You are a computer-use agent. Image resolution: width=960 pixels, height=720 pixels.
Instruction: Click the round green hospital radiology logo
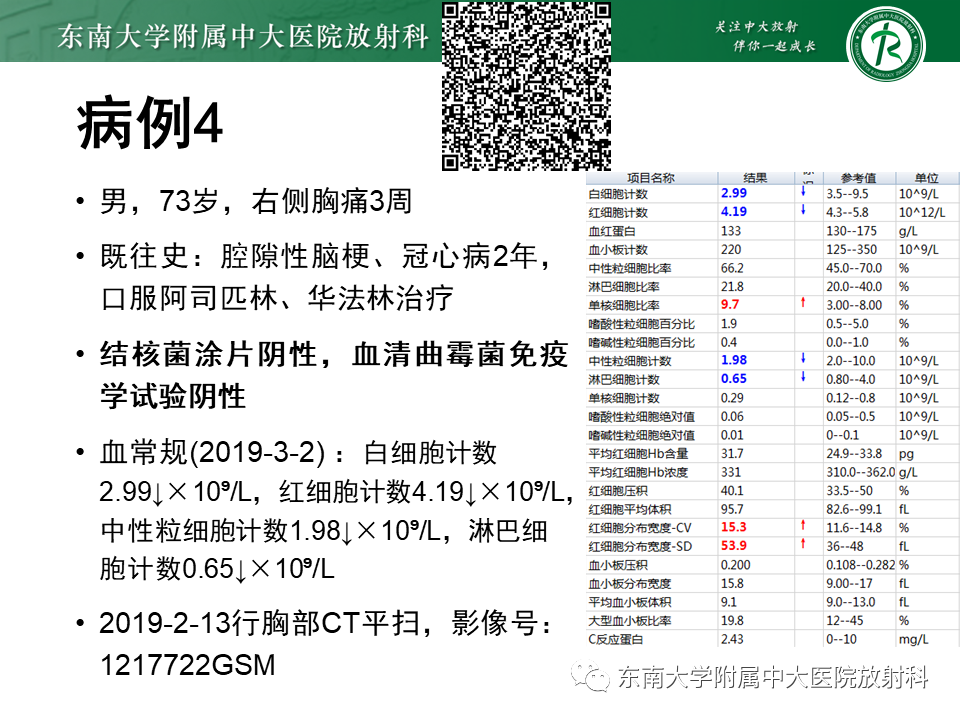(x=886, y=45)
